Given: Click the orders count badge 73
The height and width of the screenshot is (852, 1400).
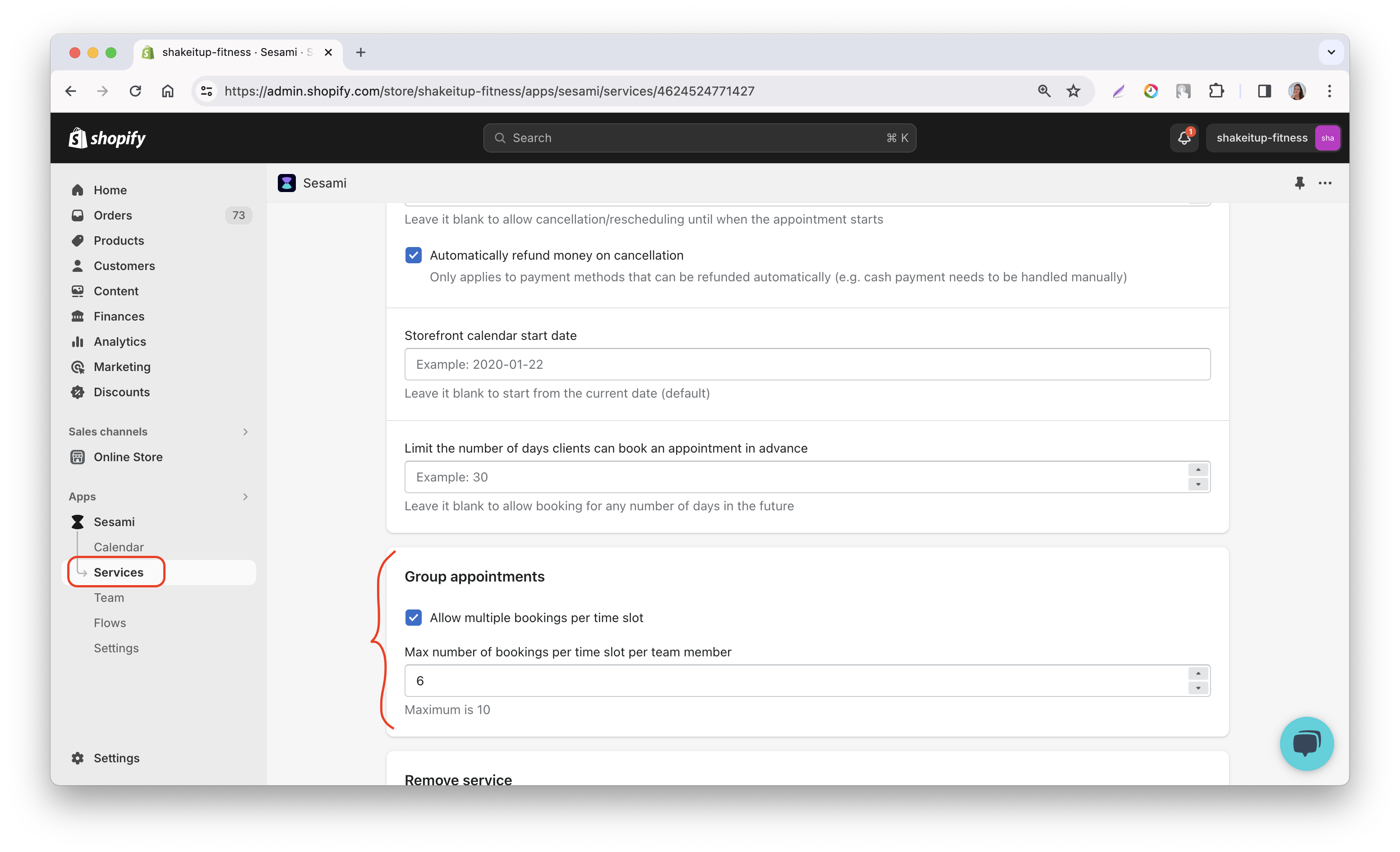Looking at the screenshot, I should pyautogui.click(x=238, y=215).
